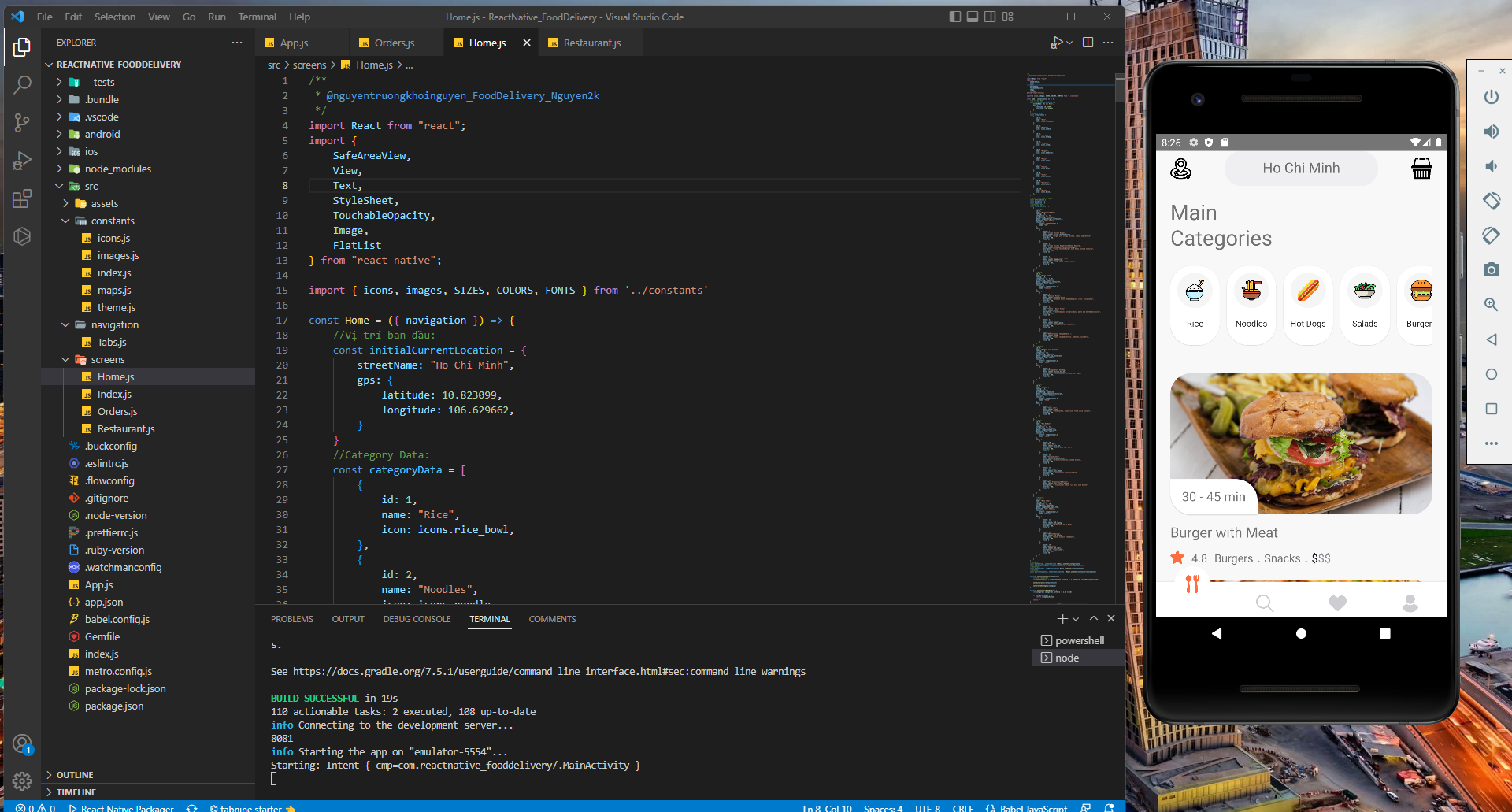Maximize the terminal panel size
Image resolution: width=1512 pixels, height=812 pixels.
(1094, 619)
